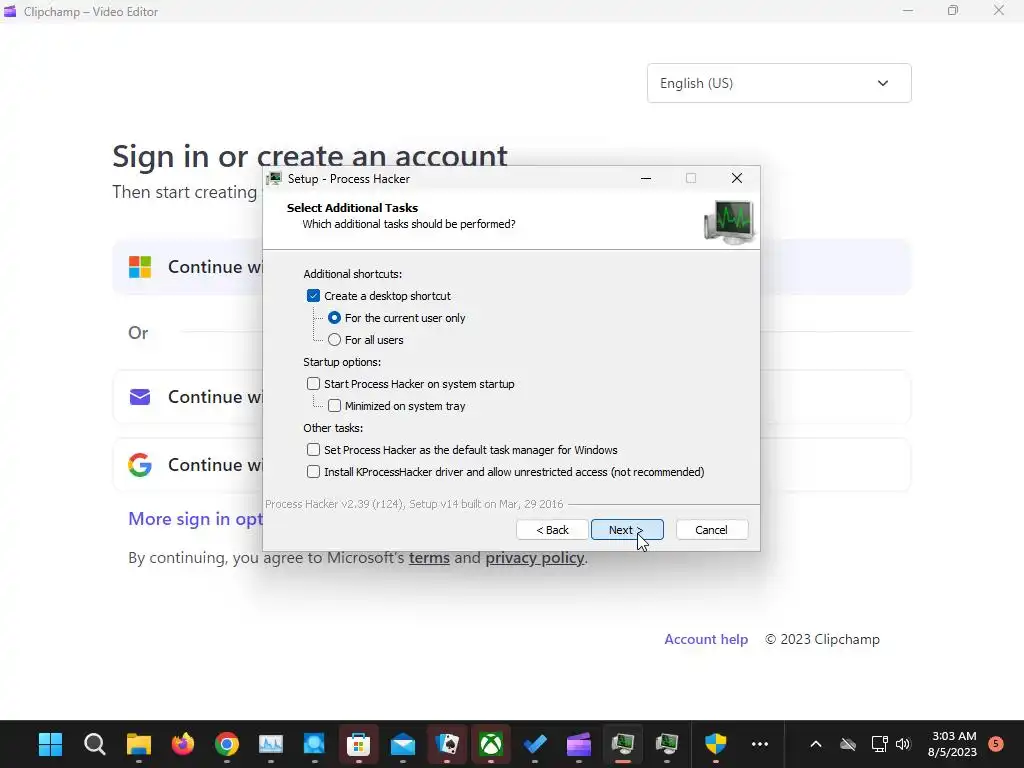Open the More sign in options link
1024x768 pixels.
pyautogui.click(x=195, y=519)
